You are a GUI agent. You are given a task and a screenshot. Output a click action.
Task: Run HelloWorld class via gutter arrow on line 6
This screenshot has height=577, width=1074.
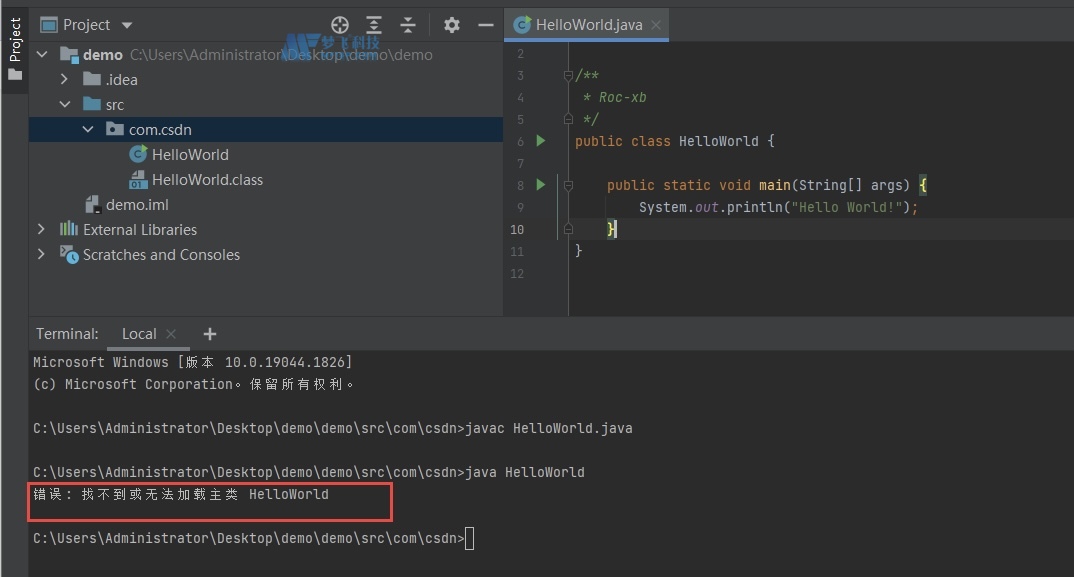tap(541, 141)
